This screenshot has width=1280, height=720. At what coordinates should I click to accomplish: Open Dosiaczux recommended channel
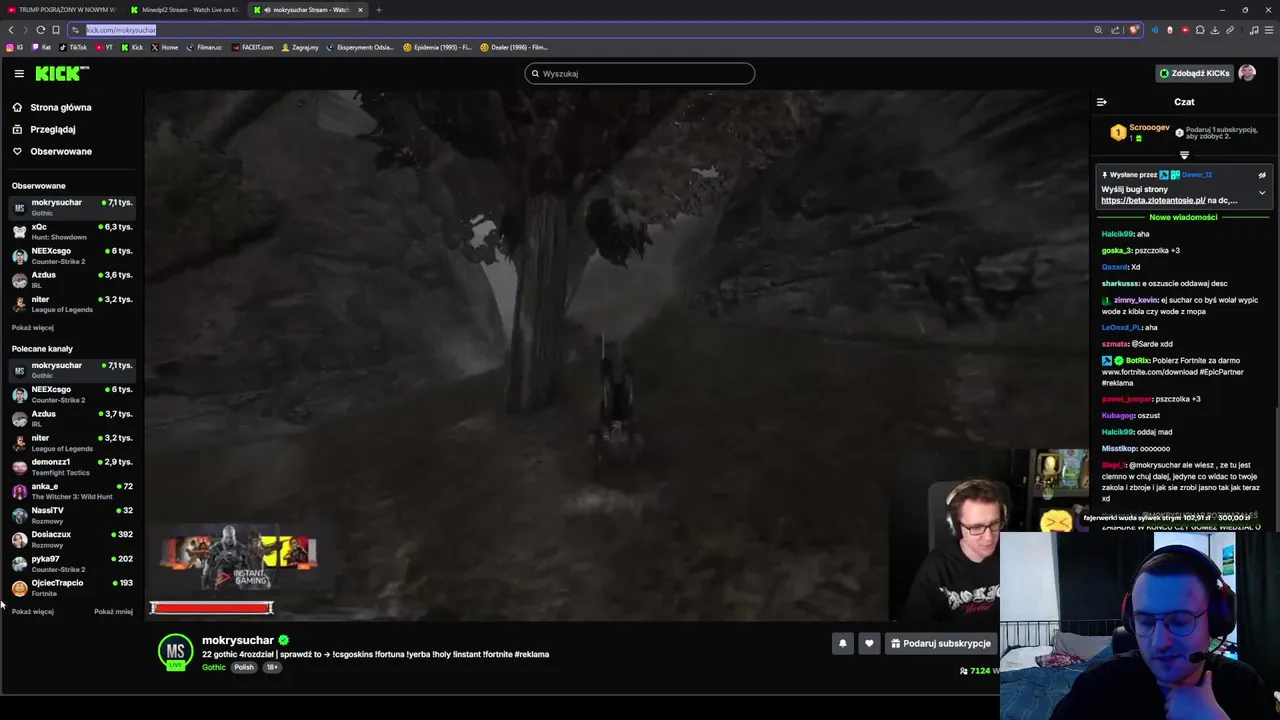pos(72,538)
